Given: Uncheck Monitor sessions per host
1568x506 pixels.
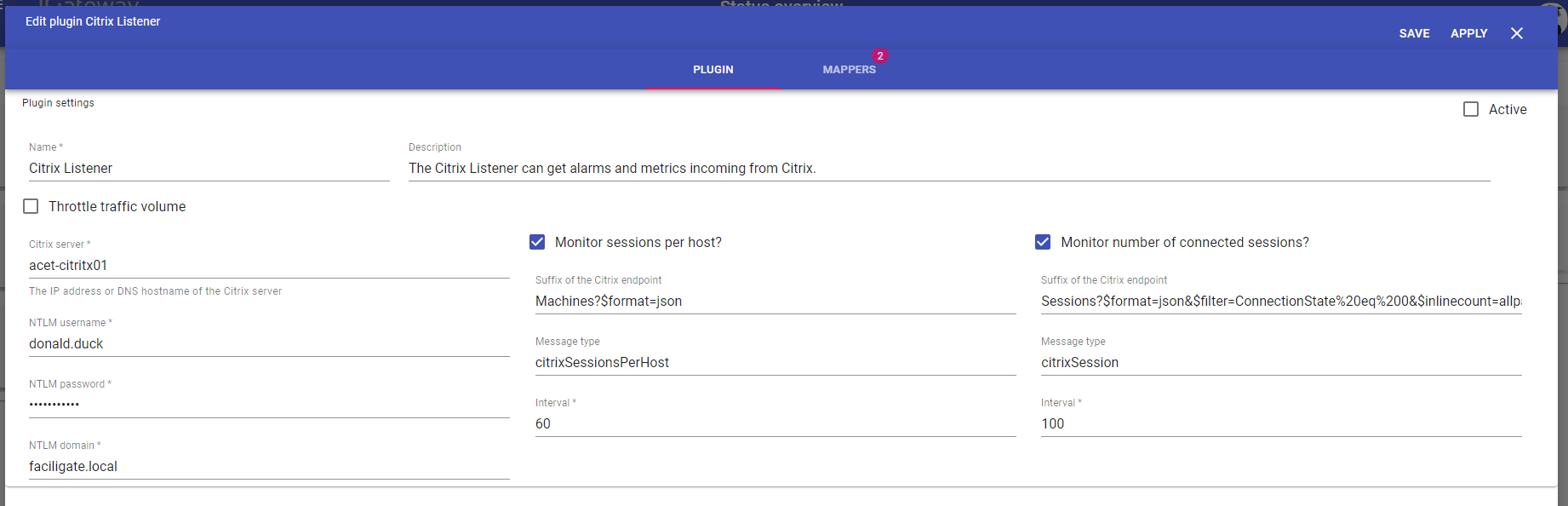Looking at the screenshot, I should coord(537,242).
